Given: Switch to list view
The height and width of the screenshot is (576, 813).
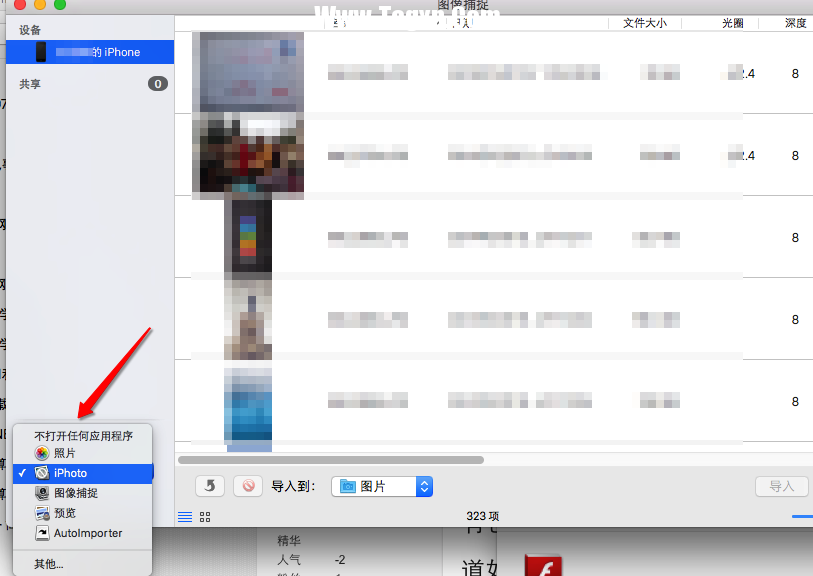Looking at the screenshot, I should (x=185, y=517).
